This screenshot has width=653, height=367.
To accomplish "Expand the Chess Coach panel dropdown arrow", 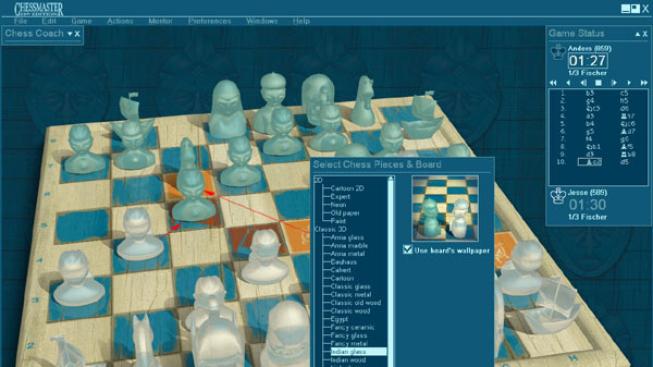I will 70,34.
